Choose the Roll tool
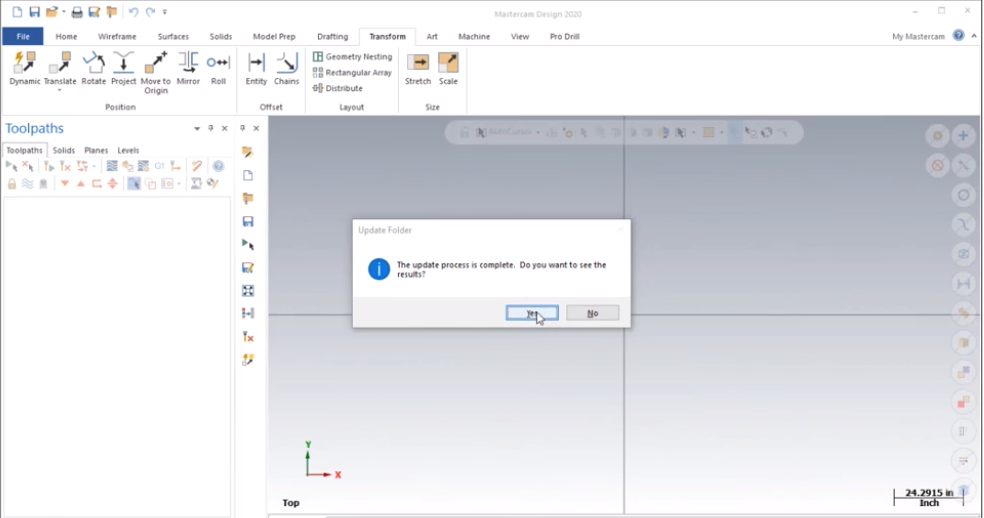Viewport: 984px width, 518px height. click(x=218, y=68)
